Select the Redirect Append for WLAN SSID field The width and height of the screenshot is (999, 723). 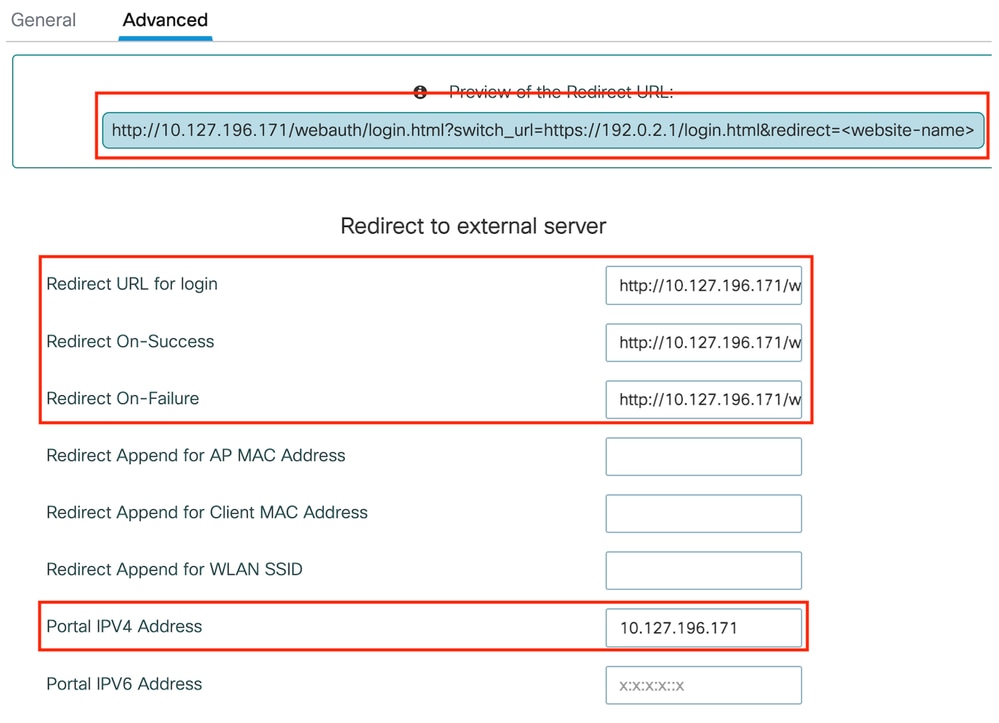703,570
